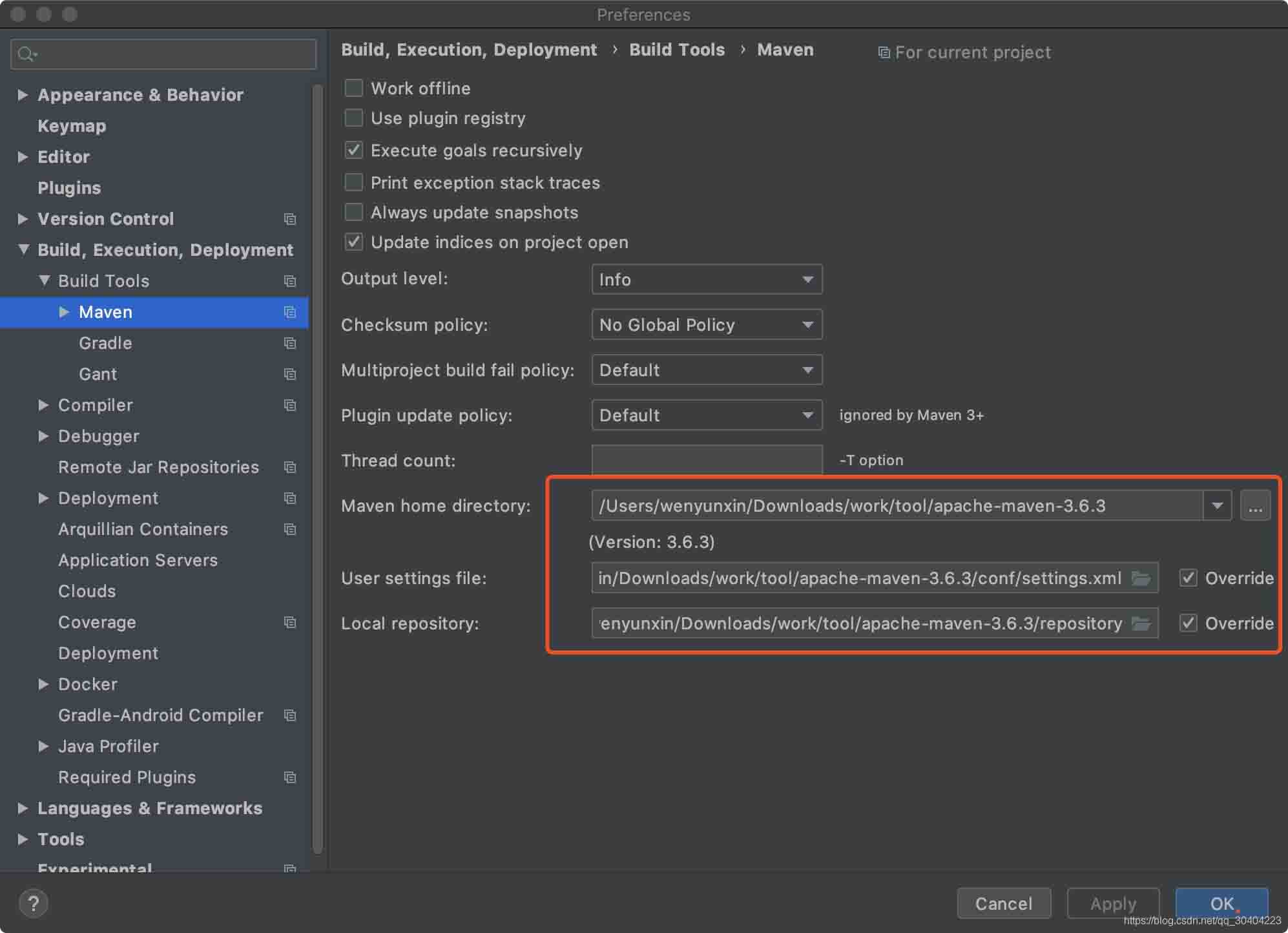1288x933 pixels.
Task: Open the Output level dropdown
Action: coord(707,279)
